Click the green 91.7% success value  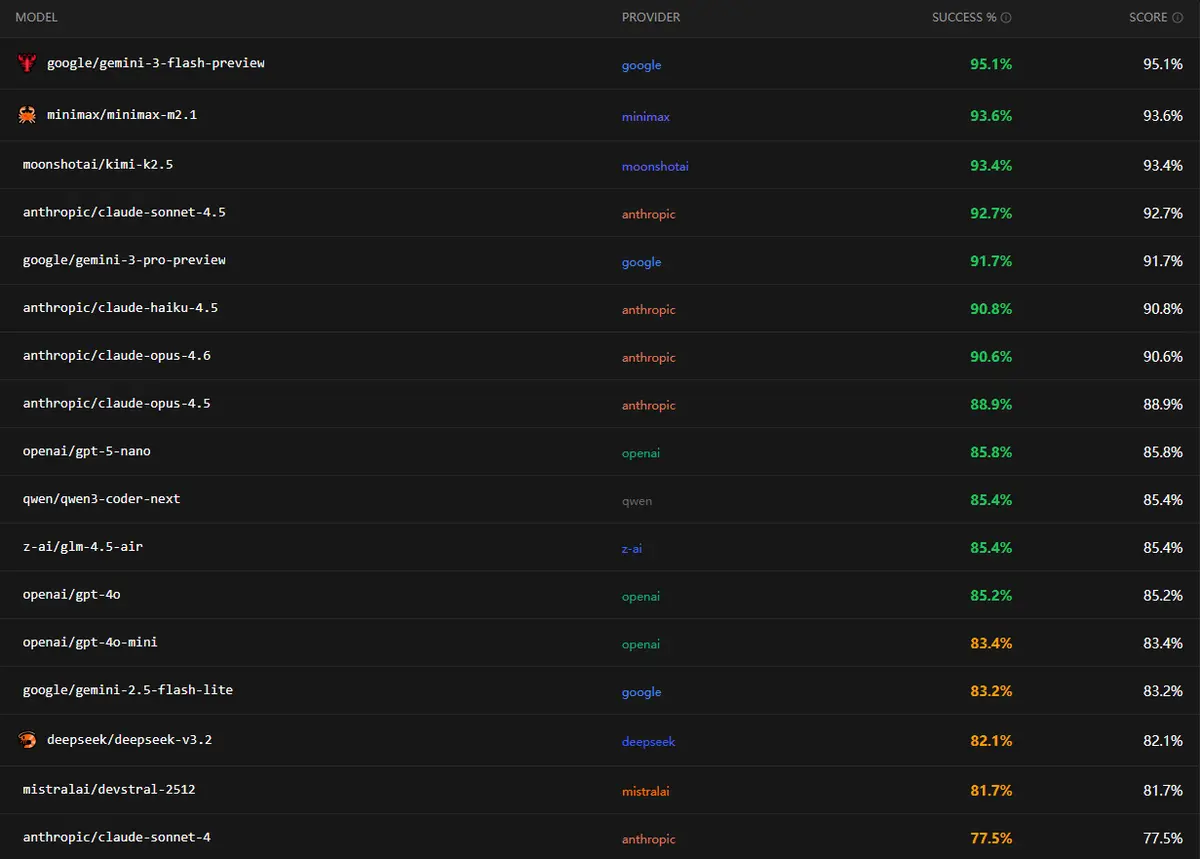click(x=991, y=261)
